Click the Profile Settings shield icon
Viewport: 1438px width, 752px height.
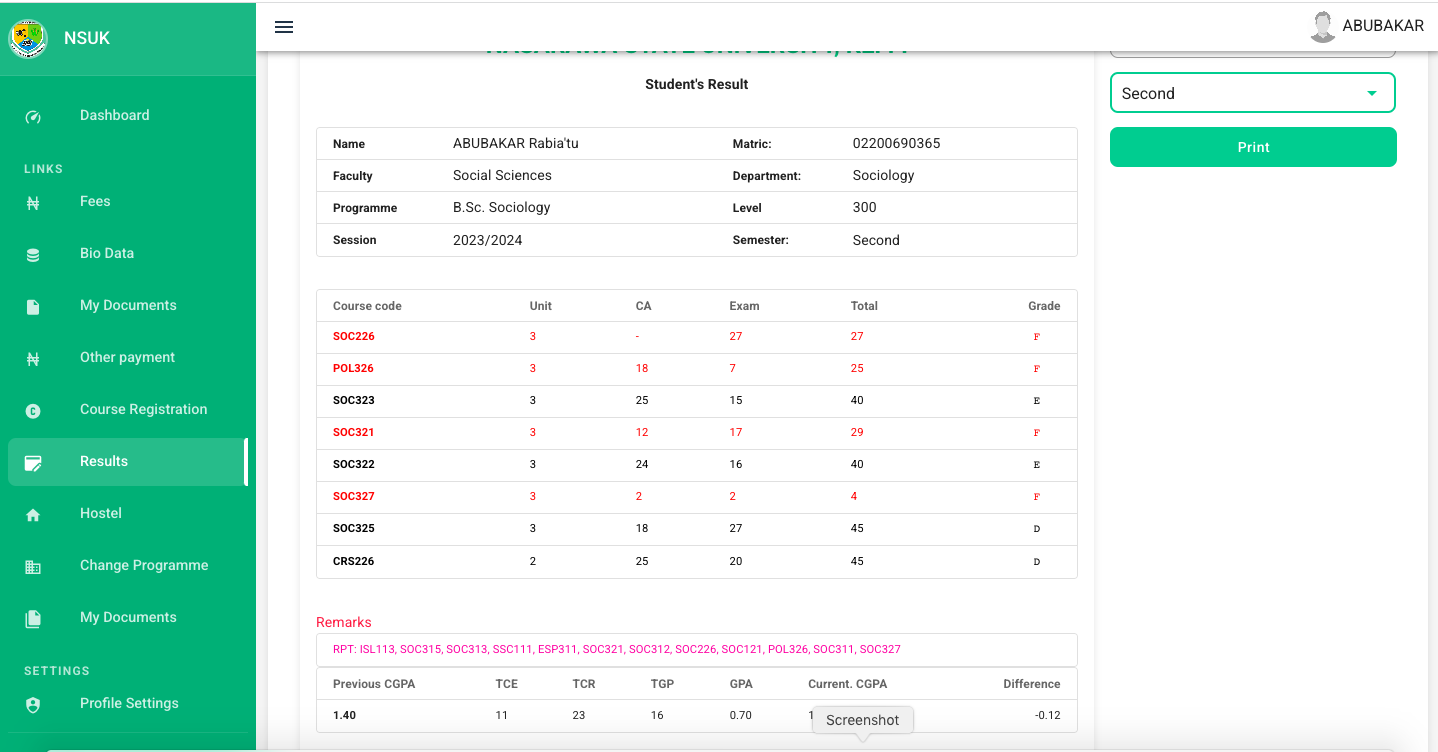[33, 704]
